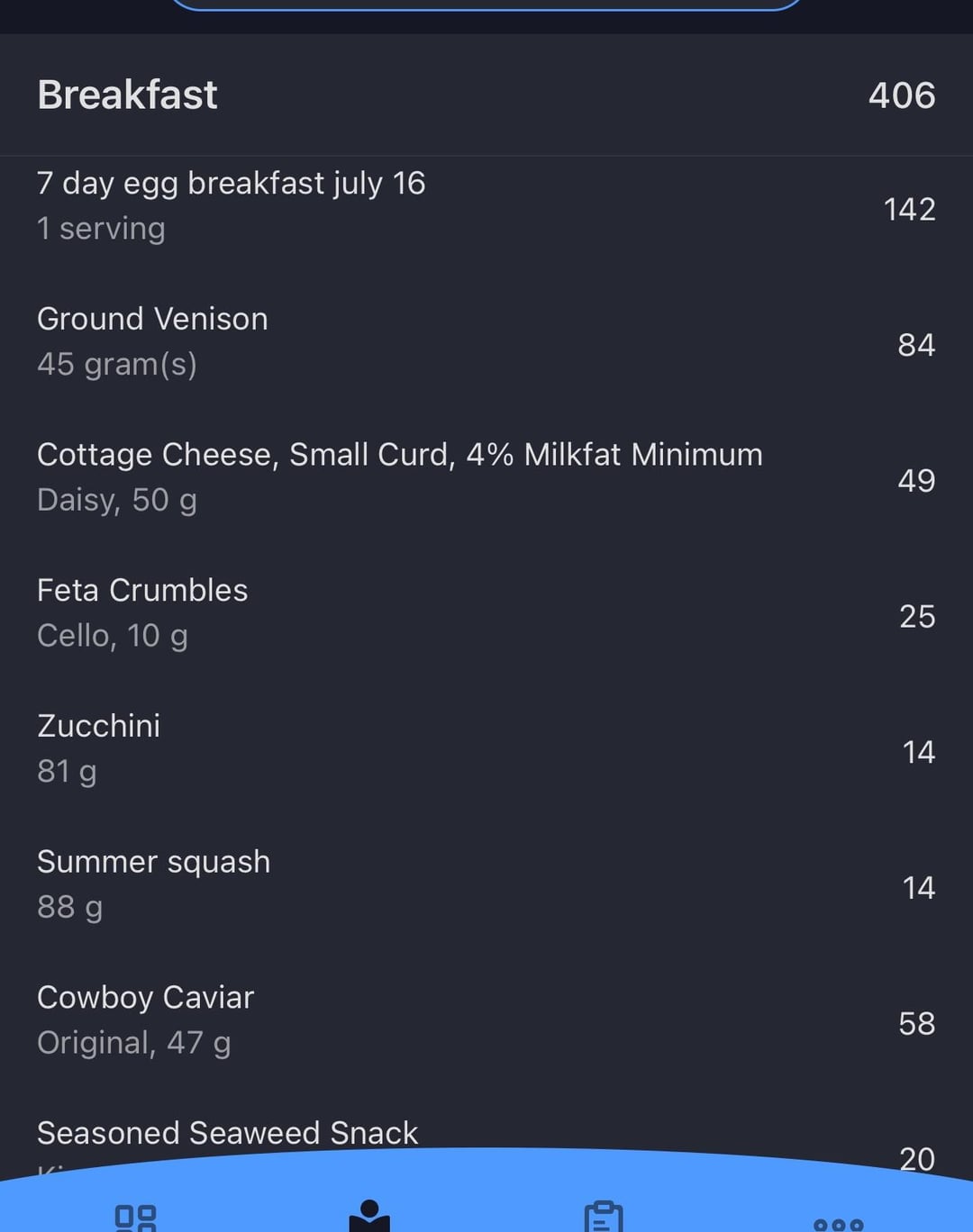Tap the 142 calorie value for egg breakfast
The width and height of the screenshot is (973, 1232).
[909, 209]
